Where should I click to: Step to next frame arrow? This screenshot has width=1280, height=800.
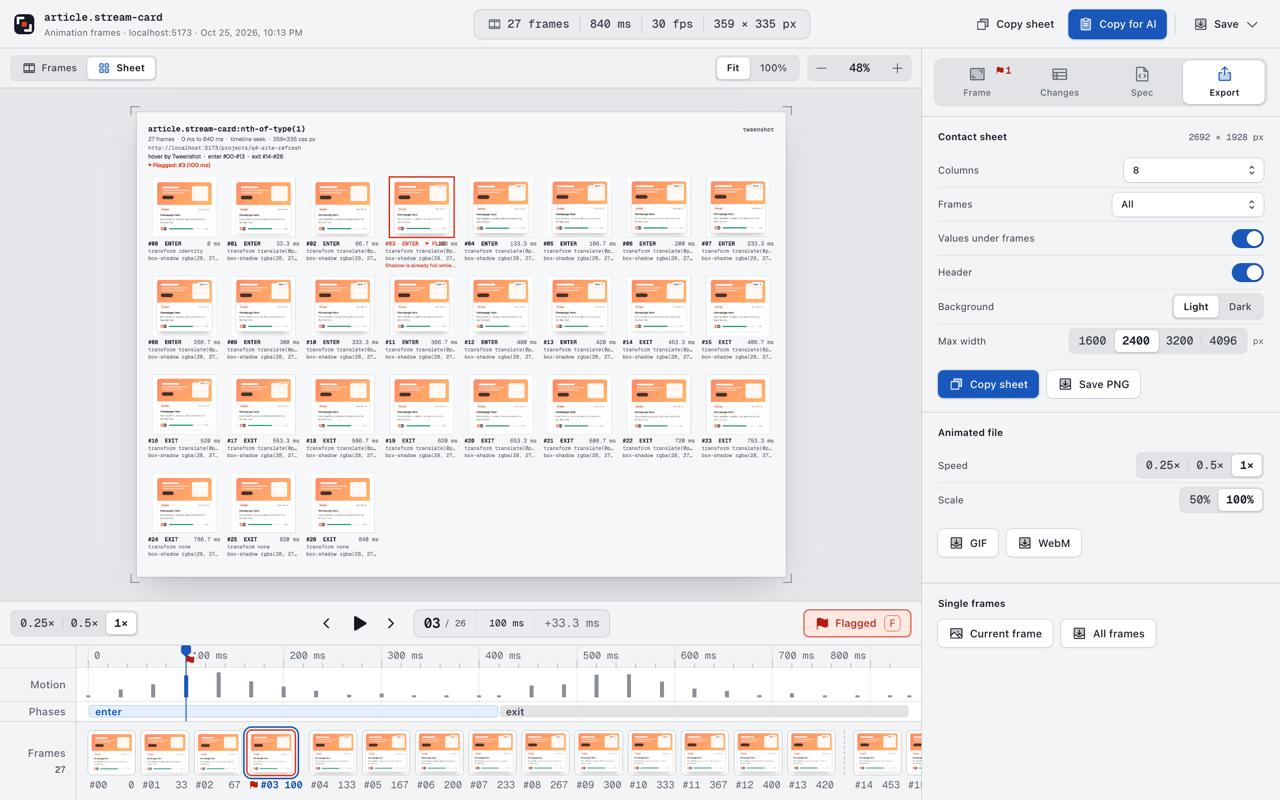point(391,623)
